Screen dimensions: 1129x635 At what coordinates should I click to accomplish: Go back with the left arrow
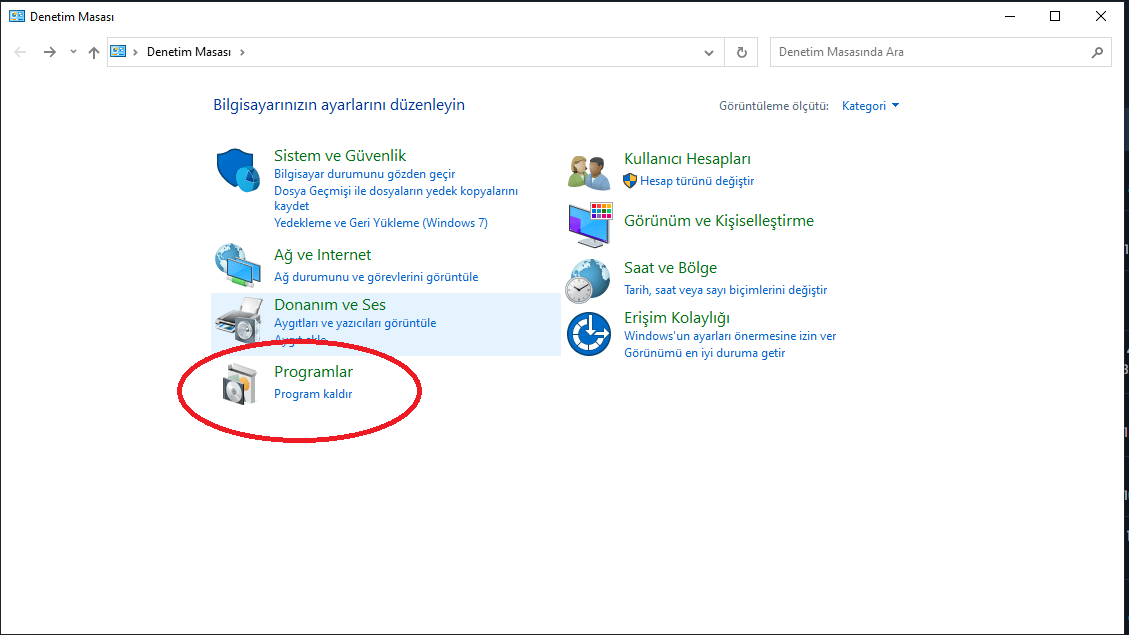coord(20,52)
